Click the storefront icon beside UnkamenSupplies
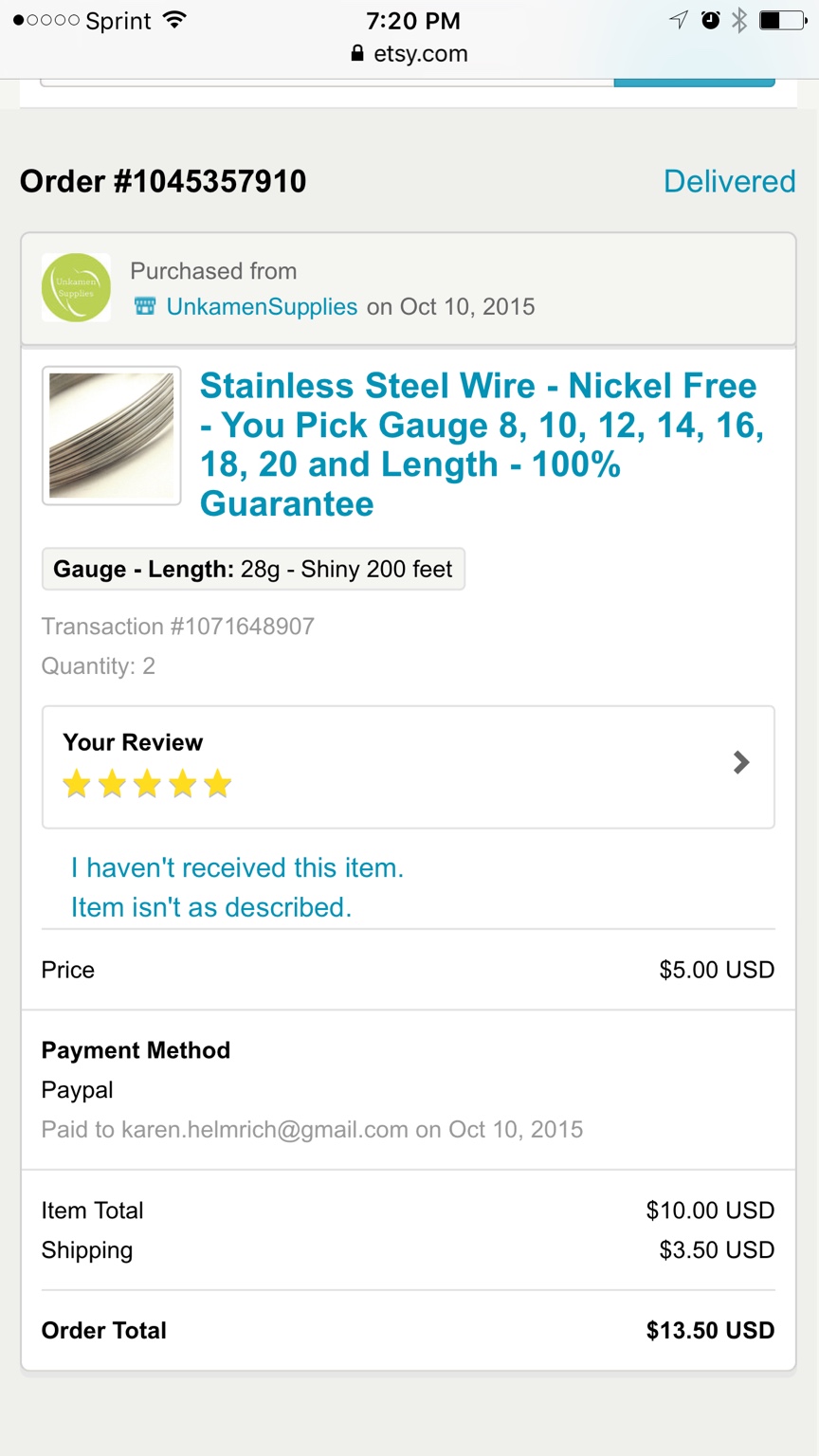The width and height of the screenshot is (819, 1456). point(144,306)
